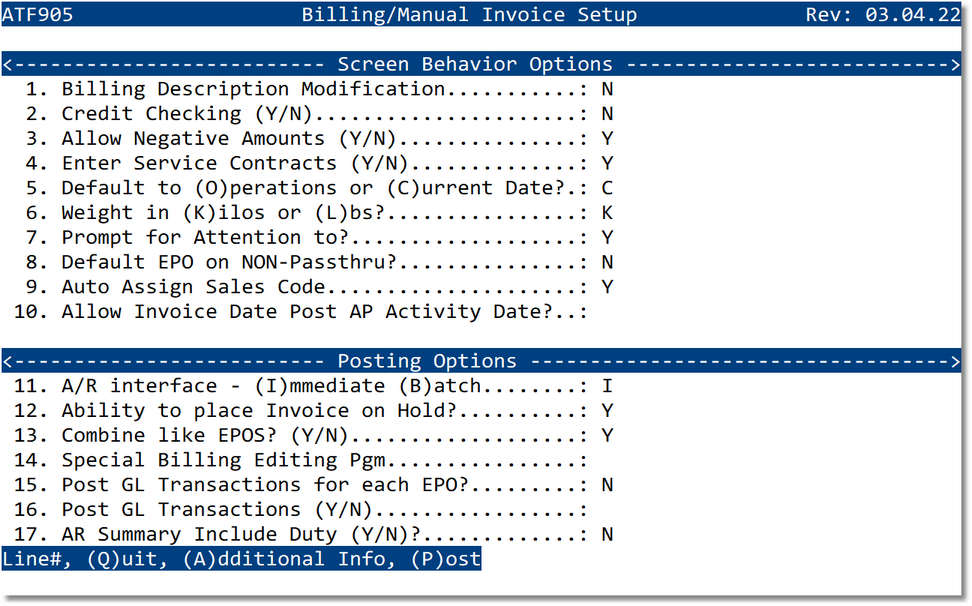Select Default to Operations or Current Date option
Image resolution: width=972 pixels, height=606 pixels.
tap(607, 187)
